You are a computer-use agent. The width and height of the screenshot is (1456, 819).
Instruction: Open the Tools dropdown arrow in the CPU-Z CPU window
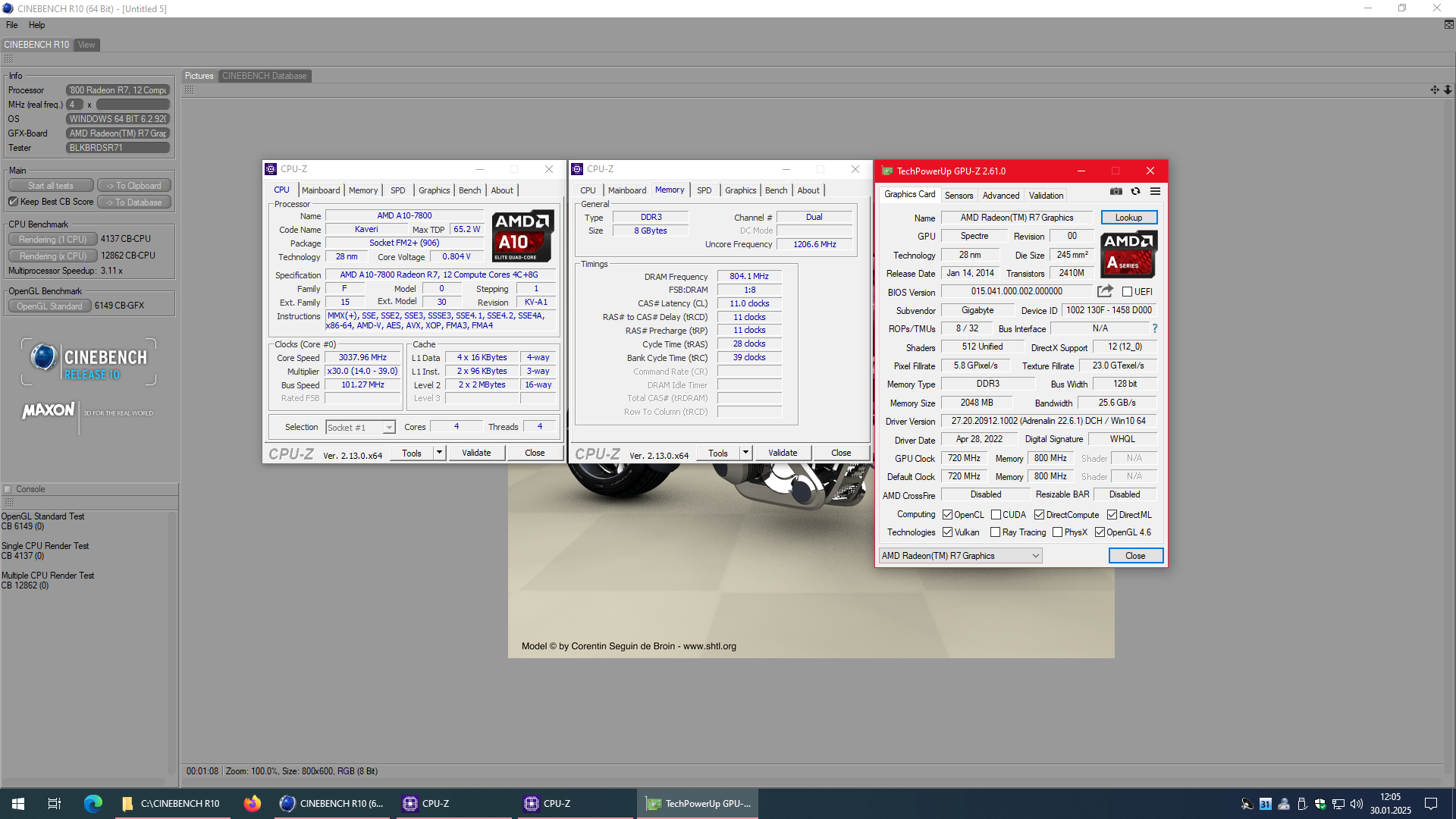click(439, 453)
